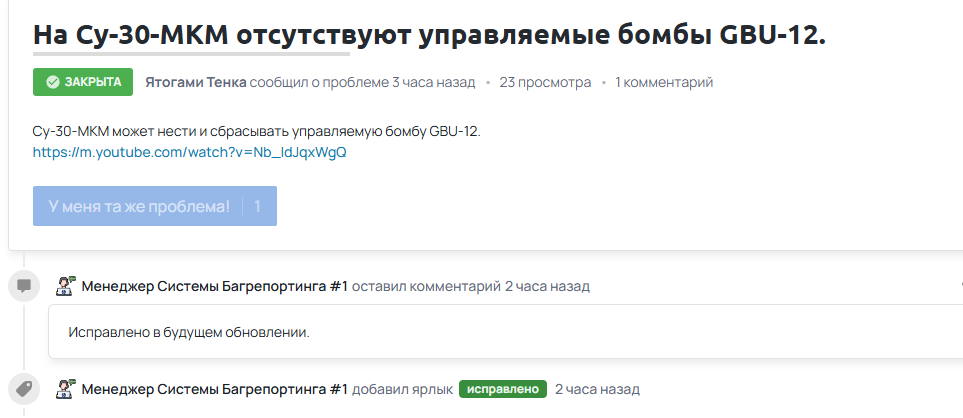Click the label entry's "2 часа назад" timestamp
963x418 pixels.
pyautogui.click(x=597, y=389)
